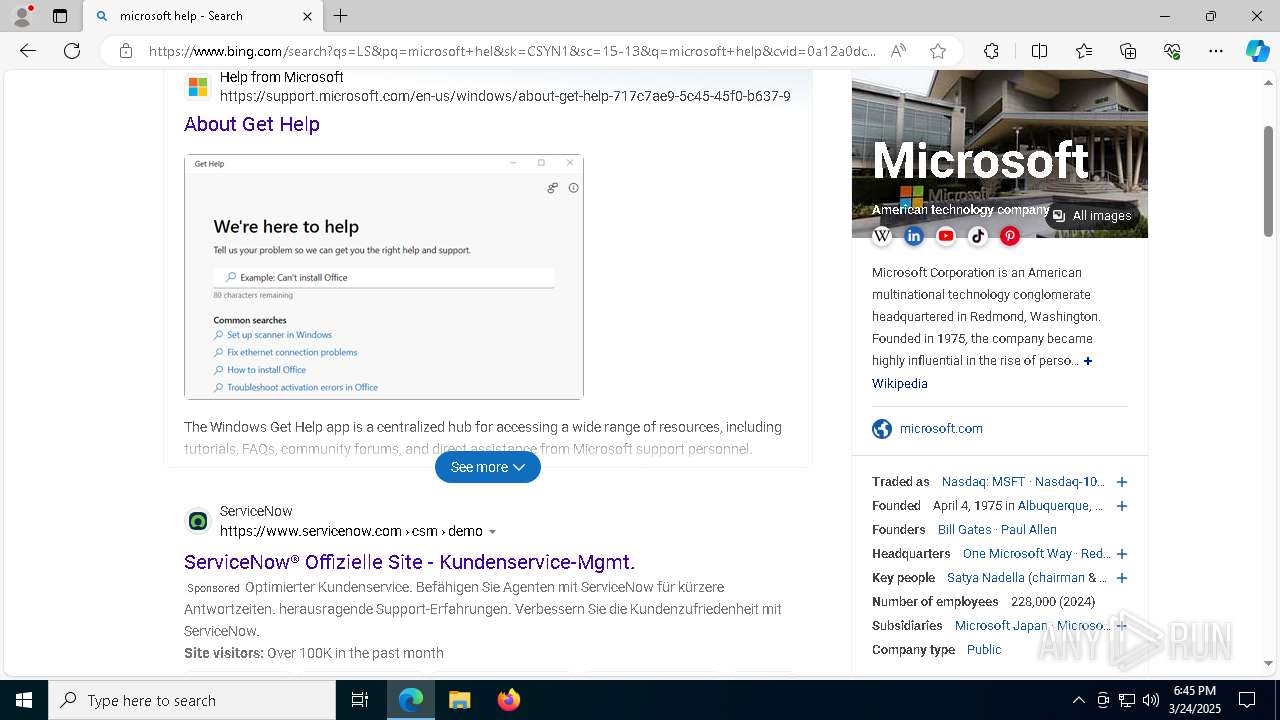View All images of Microsoft
This screenshot has height=720, width=1280.
tap(1092, 215)
